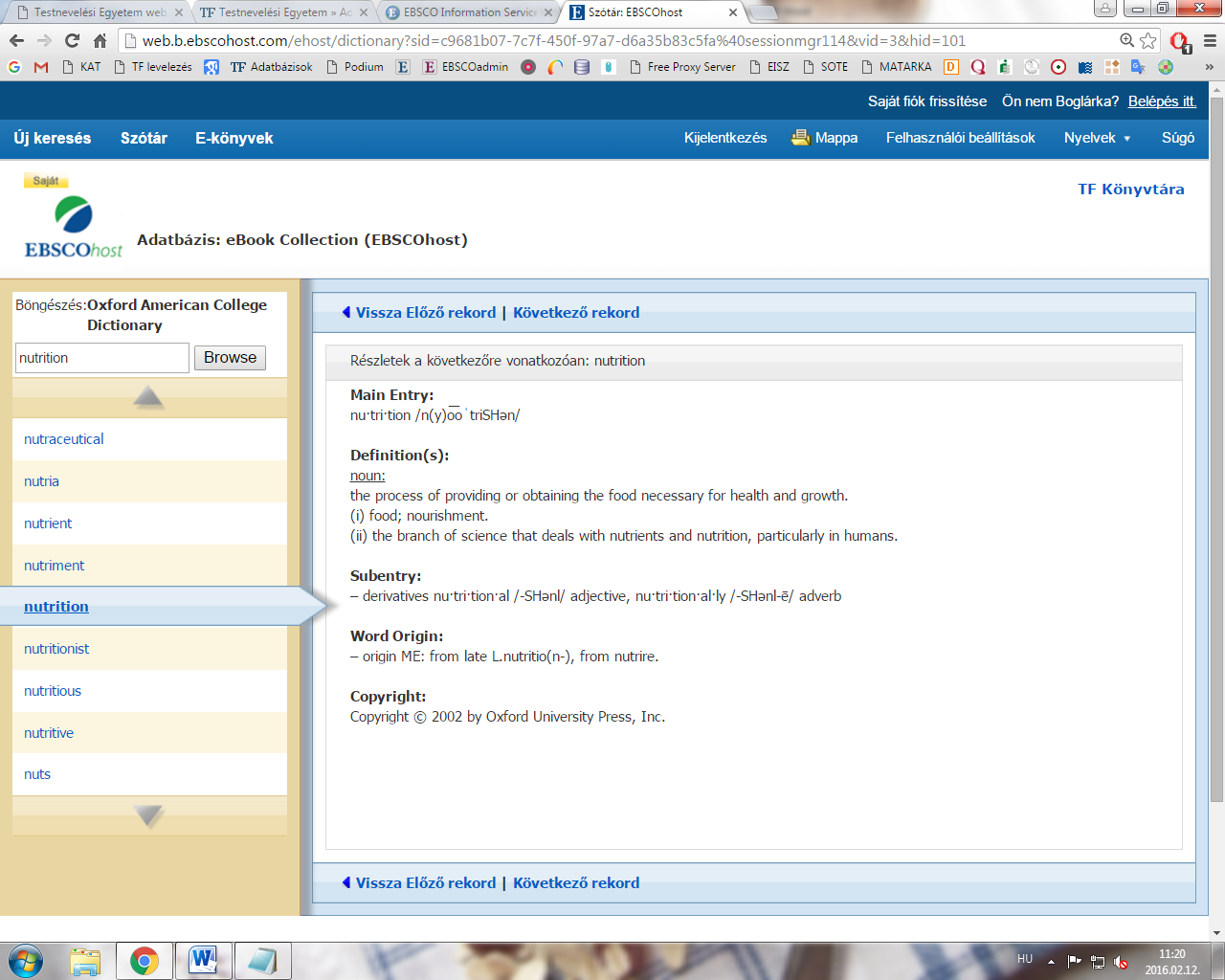Expand the Nyelvek language dropdown

click(x=1097, y=138)
